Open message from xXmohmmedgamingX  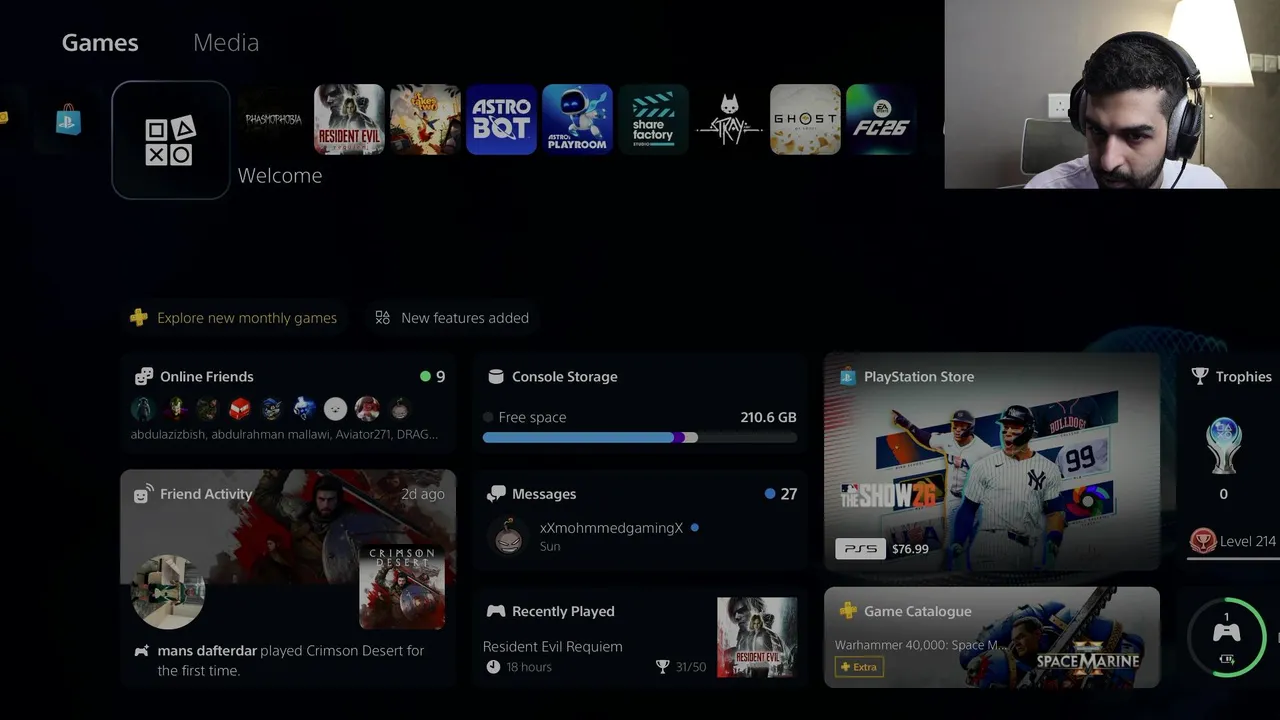tap(640, 536)
